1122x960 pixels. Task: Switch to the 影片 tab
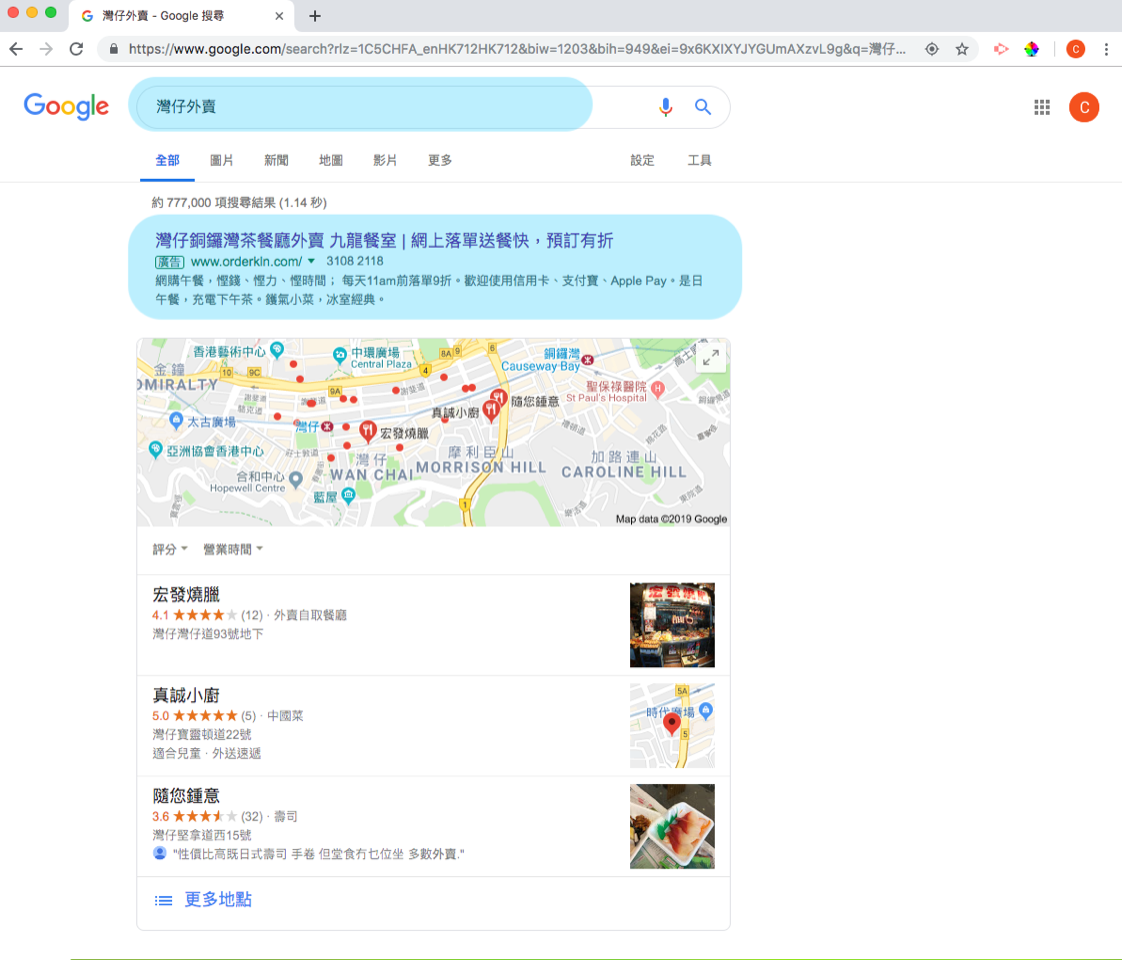pos(385,160)
